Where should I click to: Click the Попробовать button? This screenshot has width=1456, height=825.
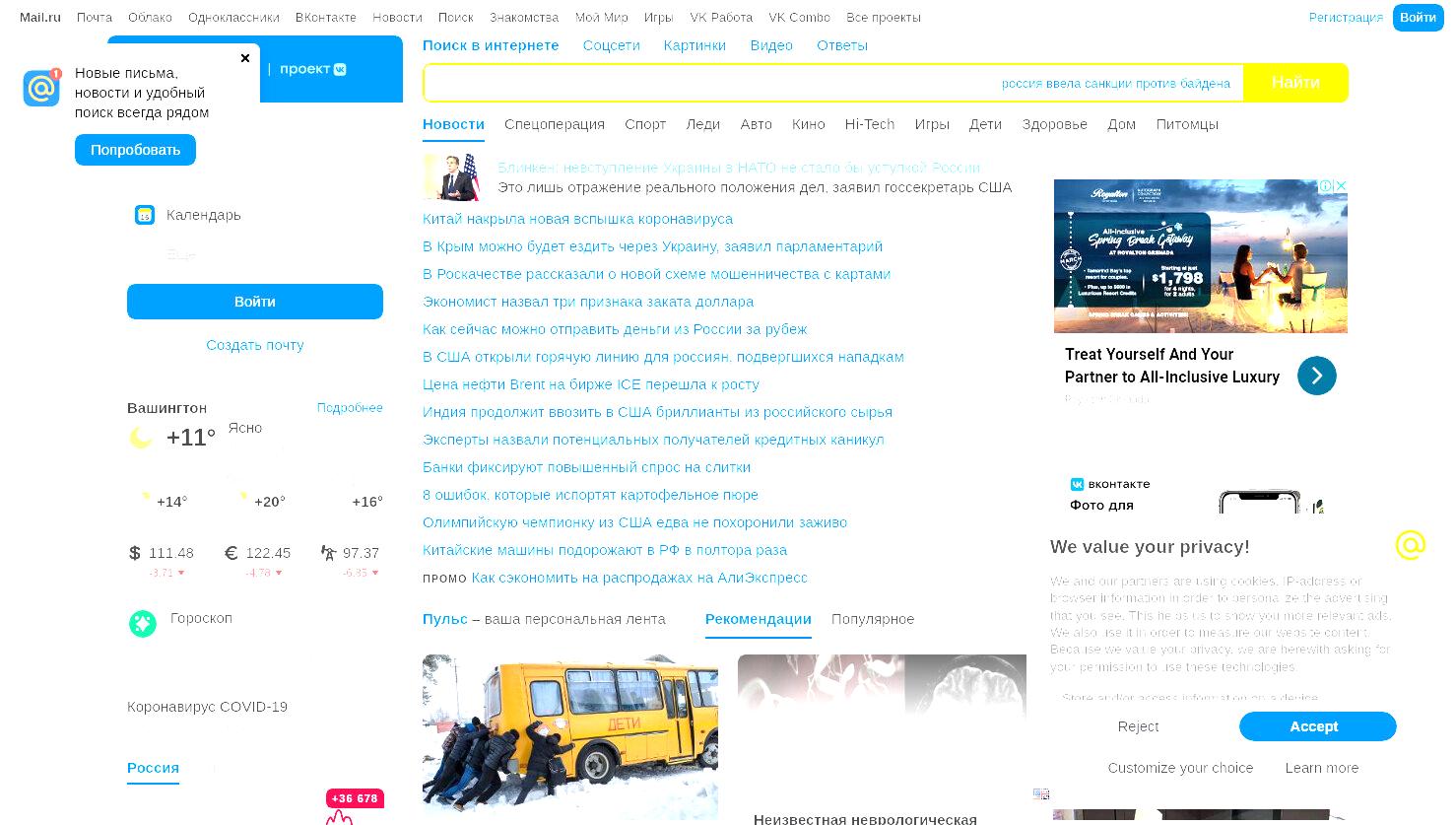coord(135,150)
